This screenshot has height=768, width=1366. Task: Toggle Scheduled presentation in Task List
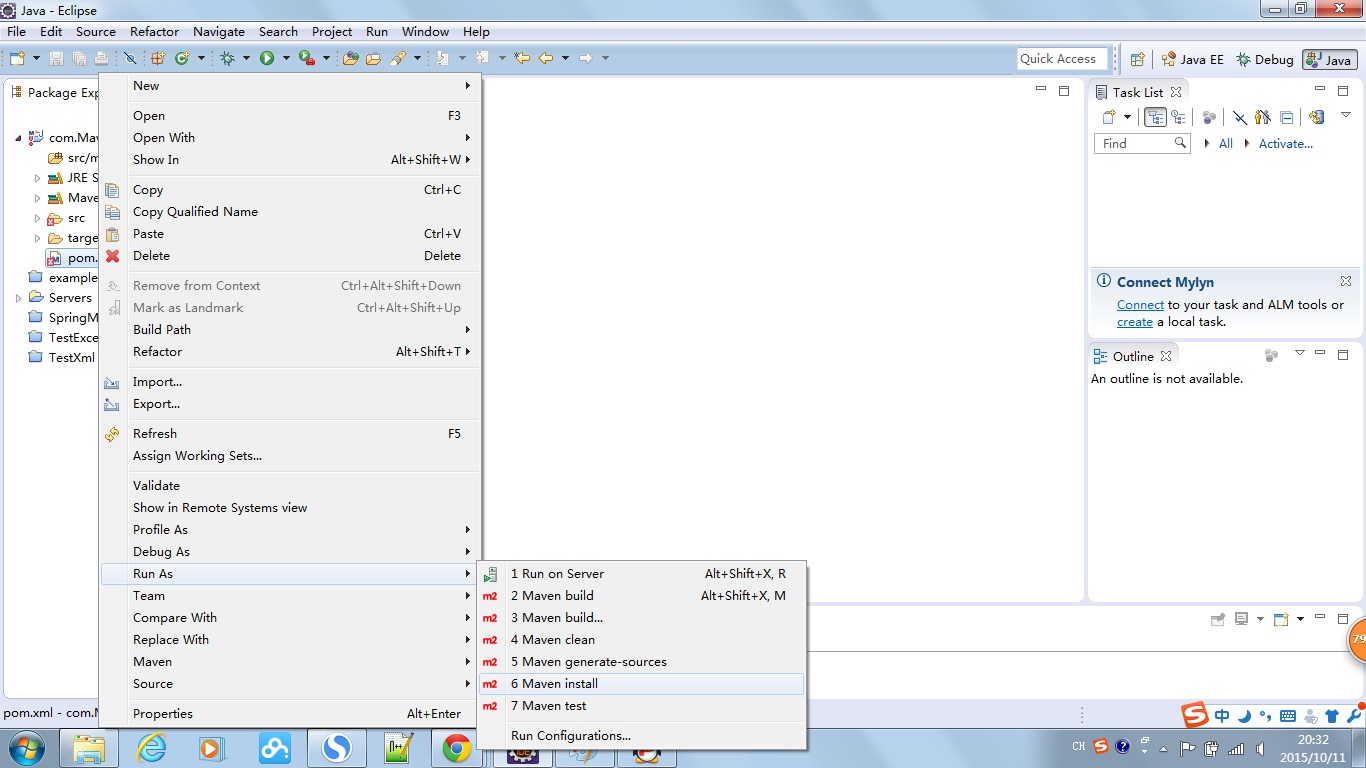coord(1178,117)
